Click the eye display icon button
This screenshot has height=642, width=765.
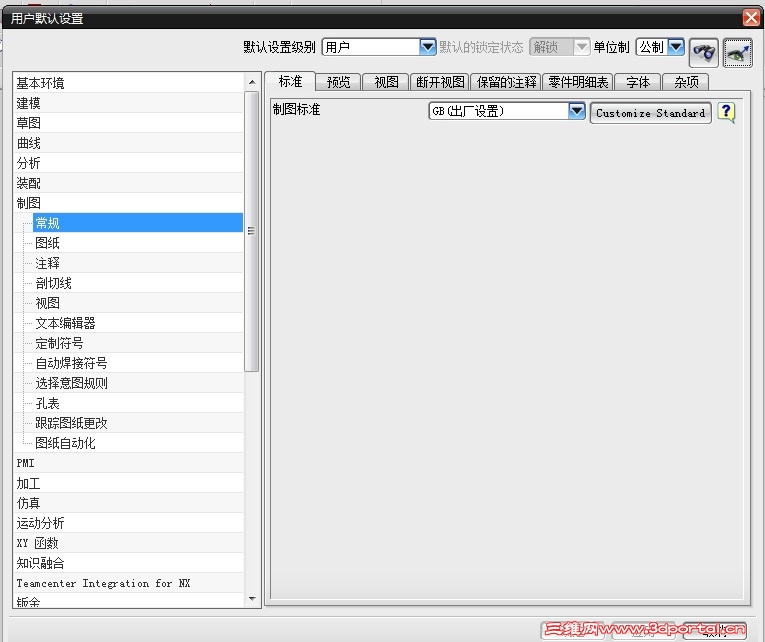point(738,53)
